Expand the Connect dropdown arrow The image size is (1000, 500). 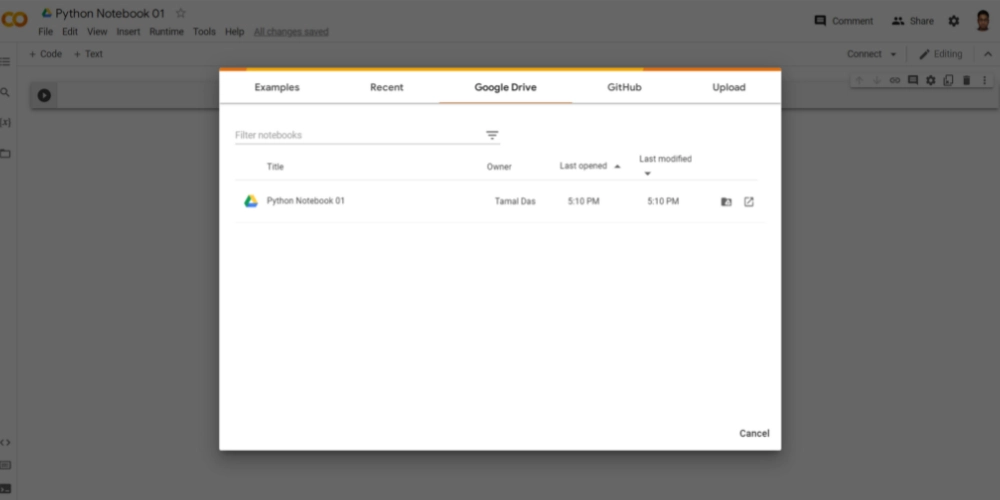pyautogui.click(x=893, y=54)
